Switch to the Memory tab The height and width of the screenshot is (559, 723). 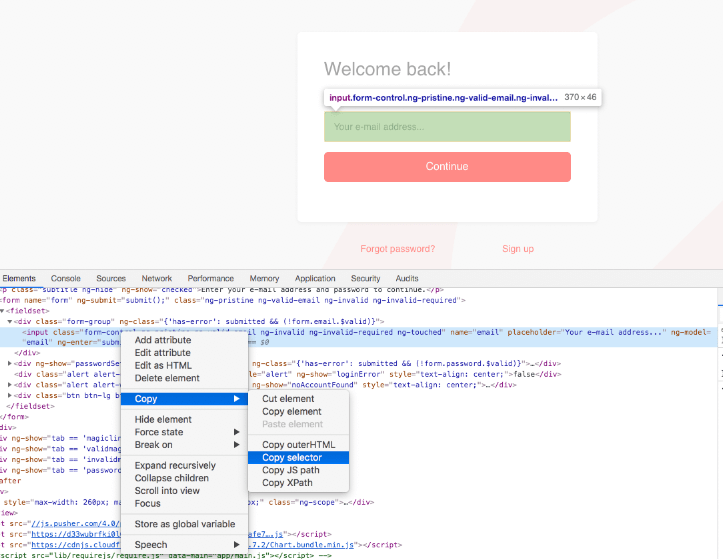coord(264,279)
